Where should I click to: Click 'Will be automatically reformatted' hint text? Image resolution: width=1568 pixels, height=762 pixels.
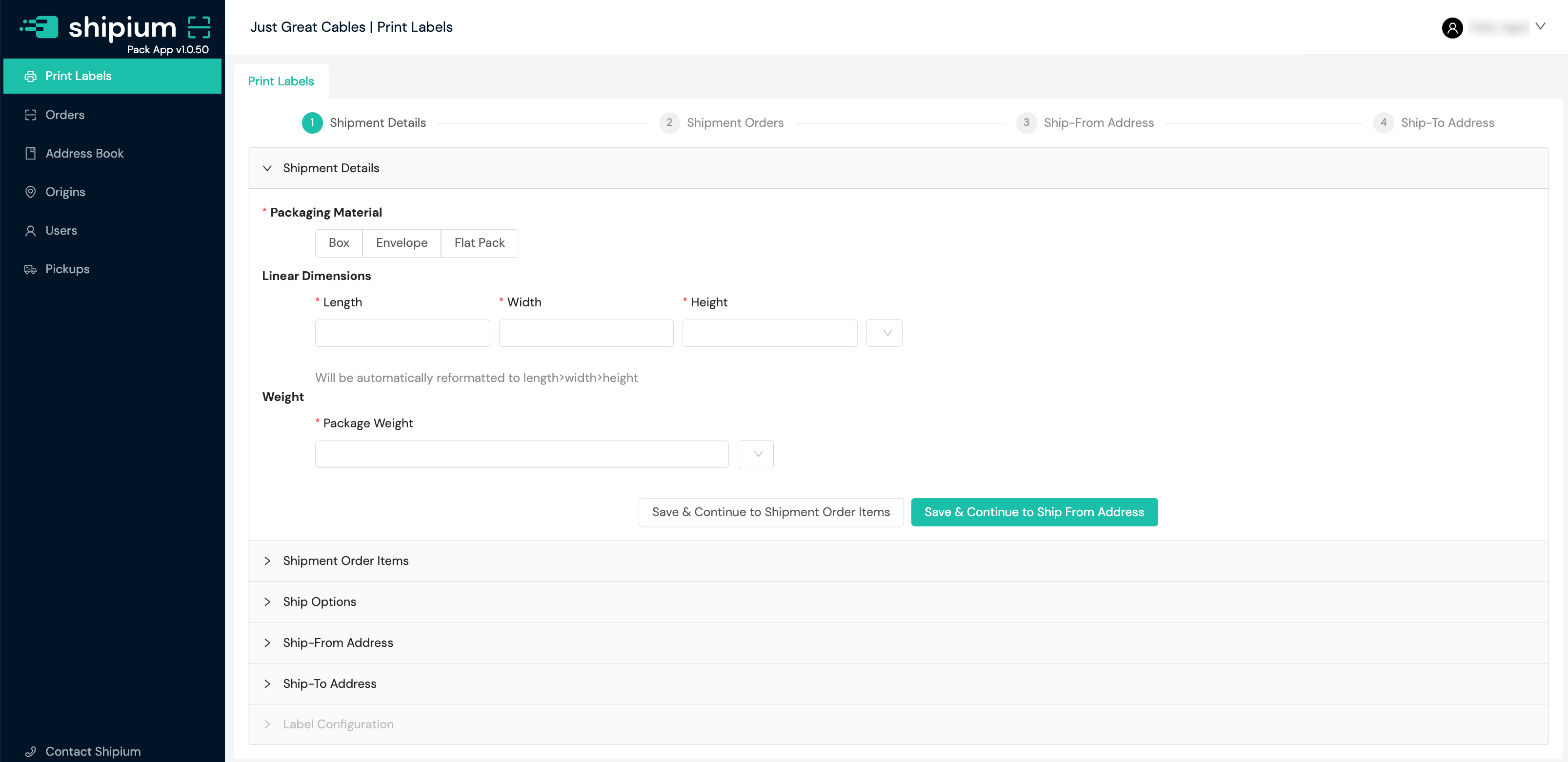point(476,378)
